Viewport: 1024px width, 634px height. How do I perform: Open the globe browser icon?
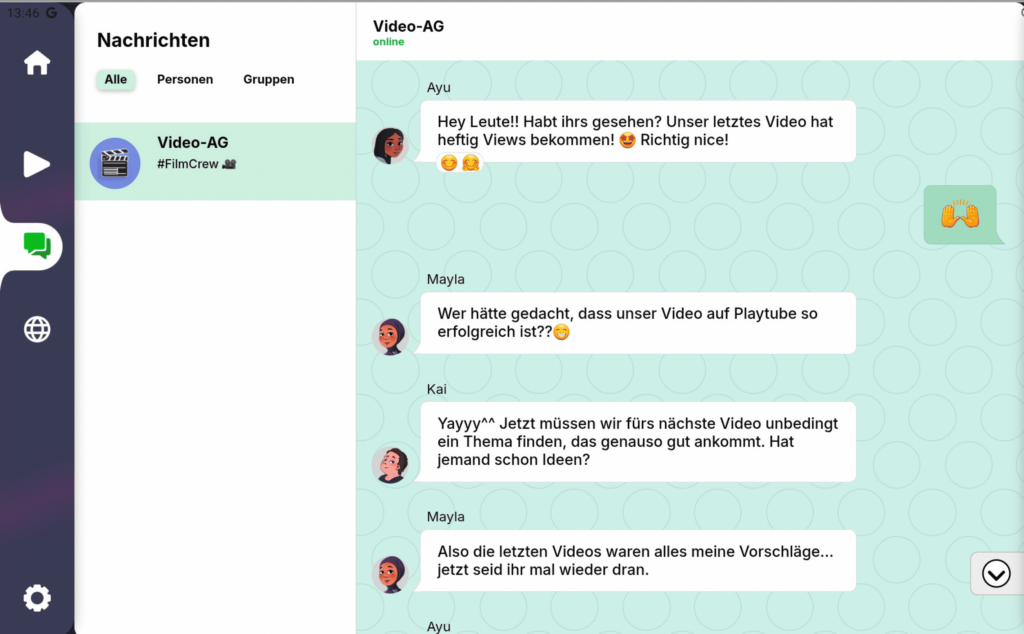(x=37, y=329)
